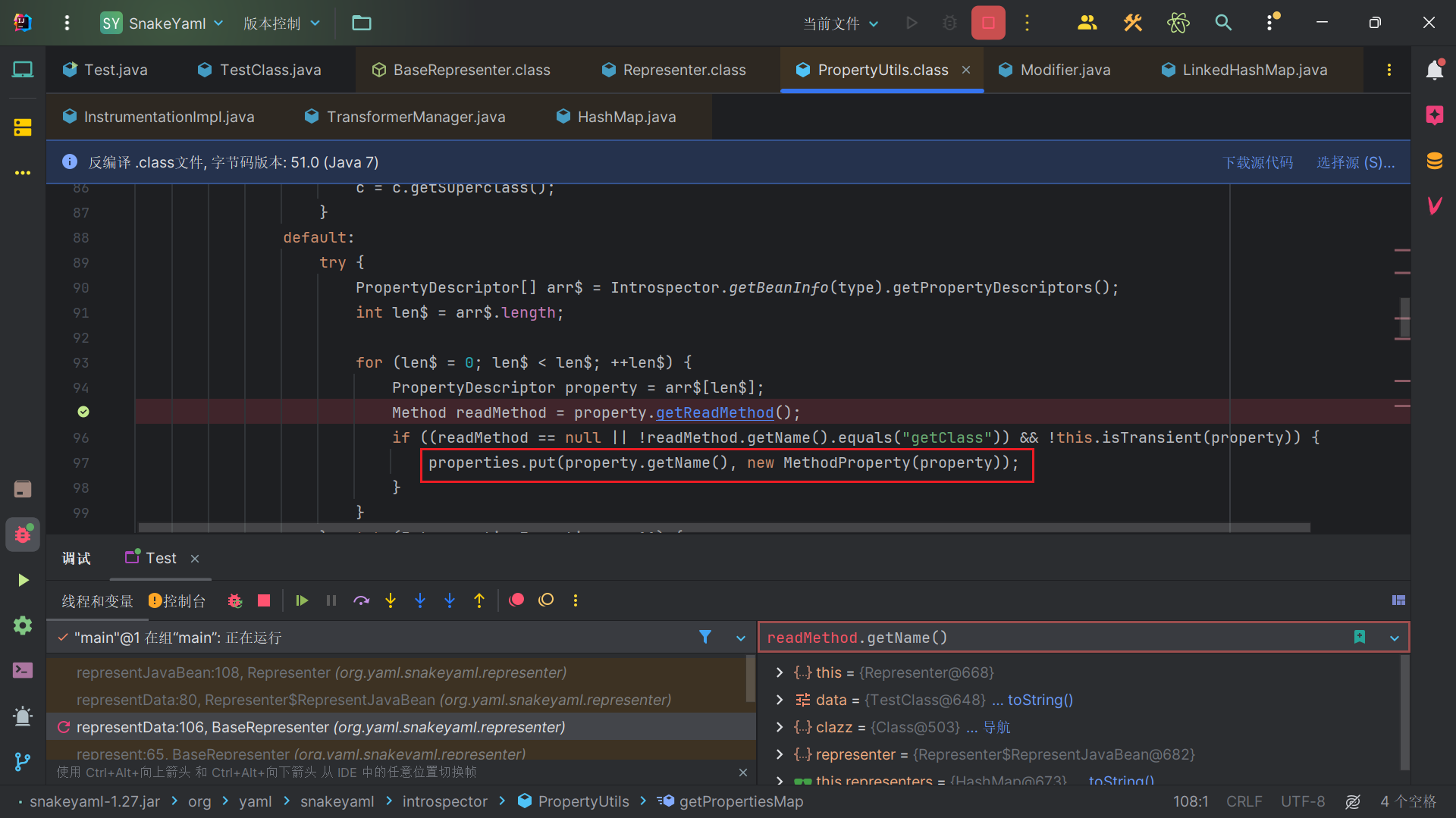
Task: Click Mute Breakpoints icon
Action: tap(546, 600)
